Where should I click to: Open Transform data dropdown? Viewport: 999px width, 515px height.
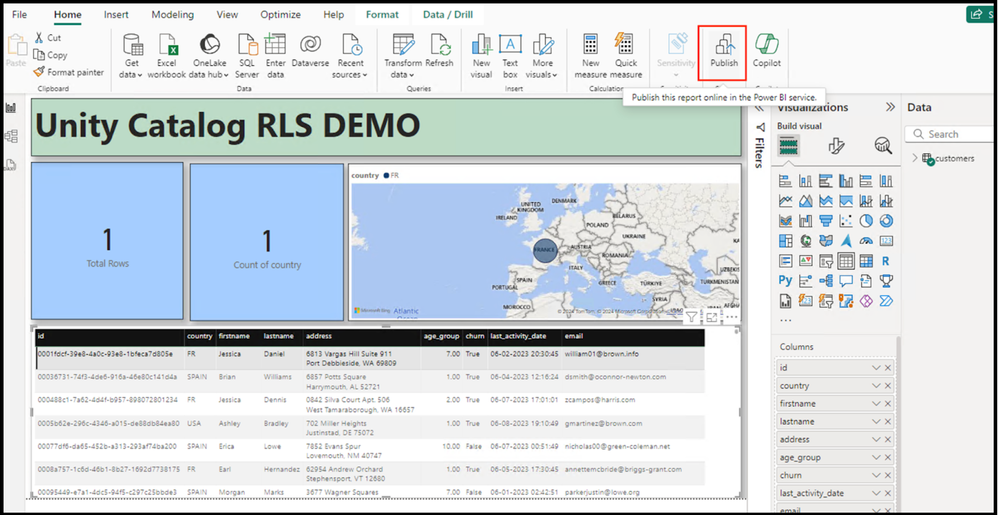(403, 55)
